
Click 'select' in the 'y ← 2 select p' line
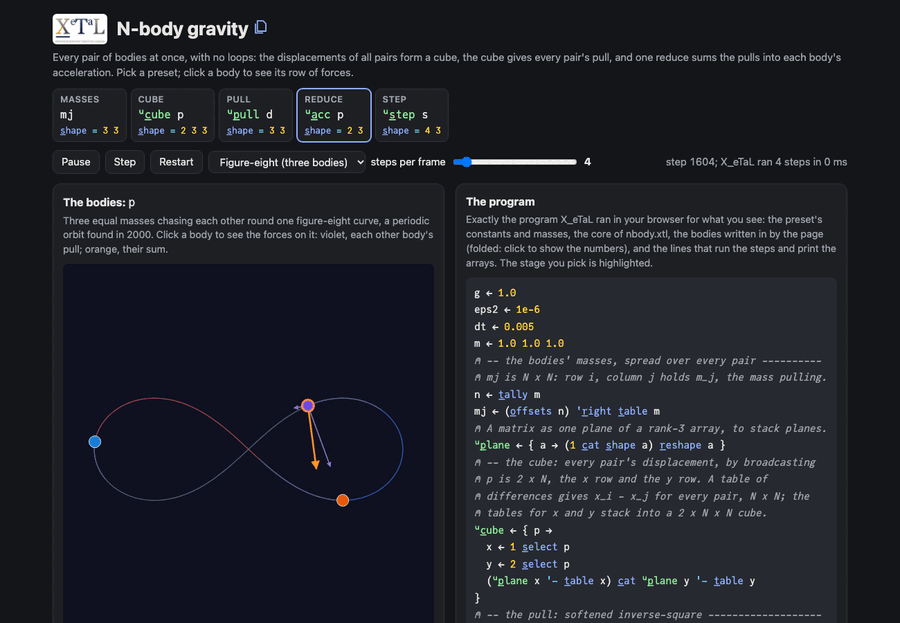[540, 564]
